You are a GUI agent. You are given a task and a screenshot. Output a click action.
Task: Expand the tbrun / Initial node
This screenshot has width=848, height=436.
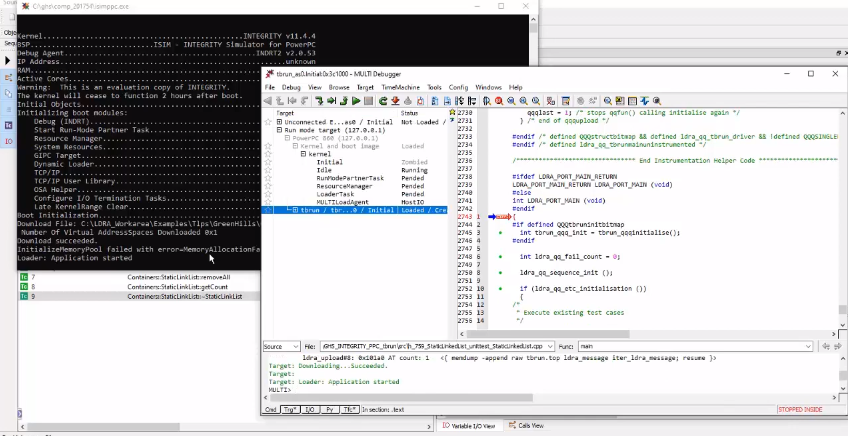[x=296, y=210]
